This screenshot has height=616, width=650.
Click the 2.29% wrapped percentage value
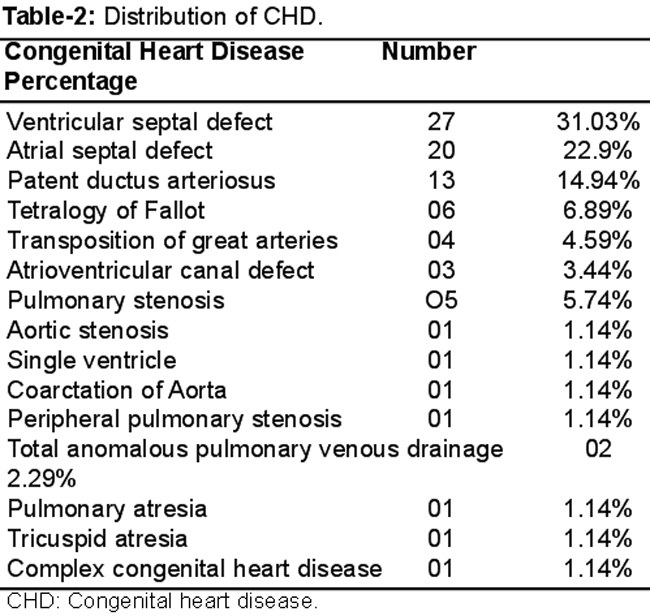click(x=41, y=479)
